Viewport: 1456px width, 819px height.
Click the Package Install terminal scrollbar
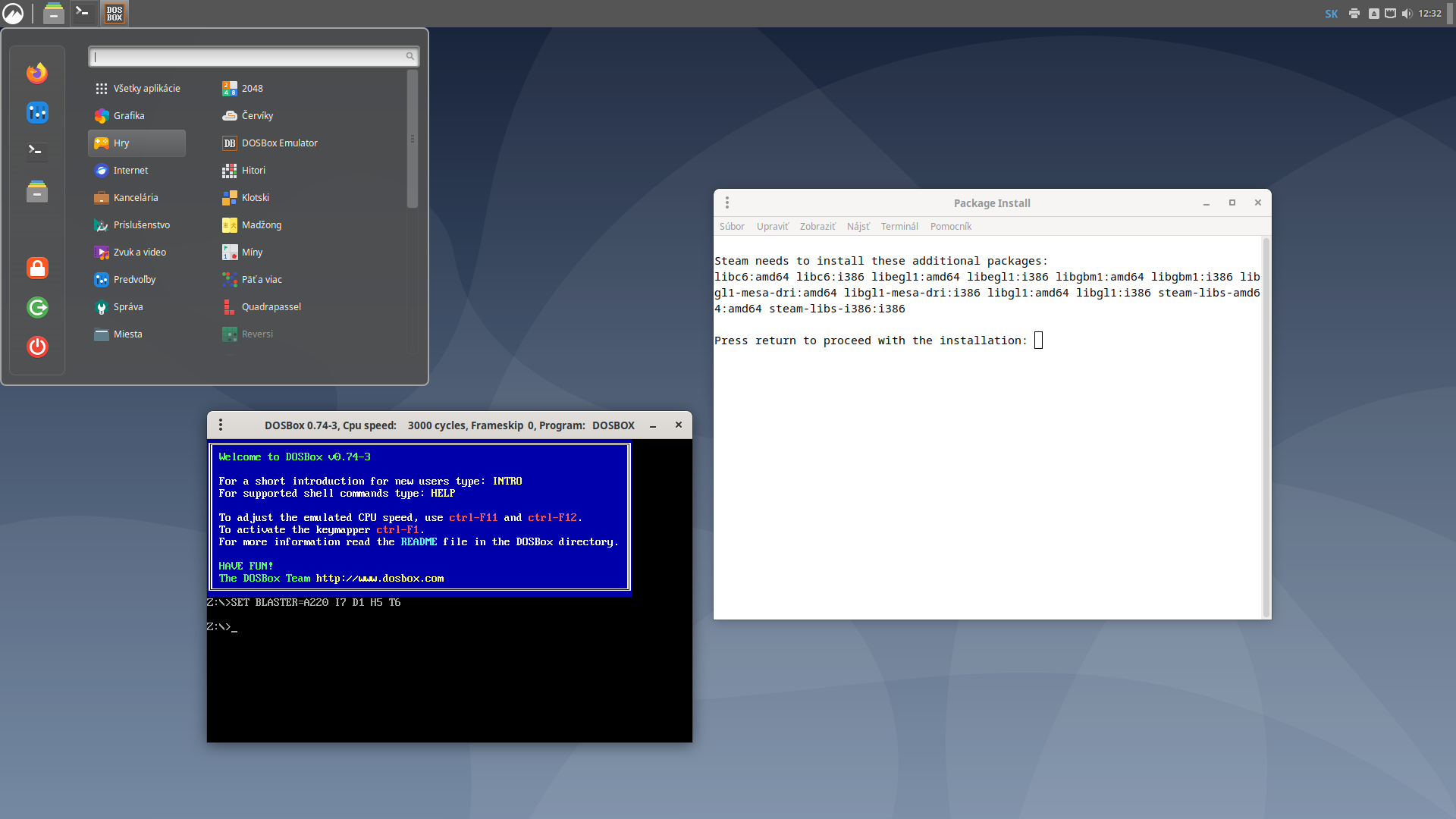tap(1266, 428)
